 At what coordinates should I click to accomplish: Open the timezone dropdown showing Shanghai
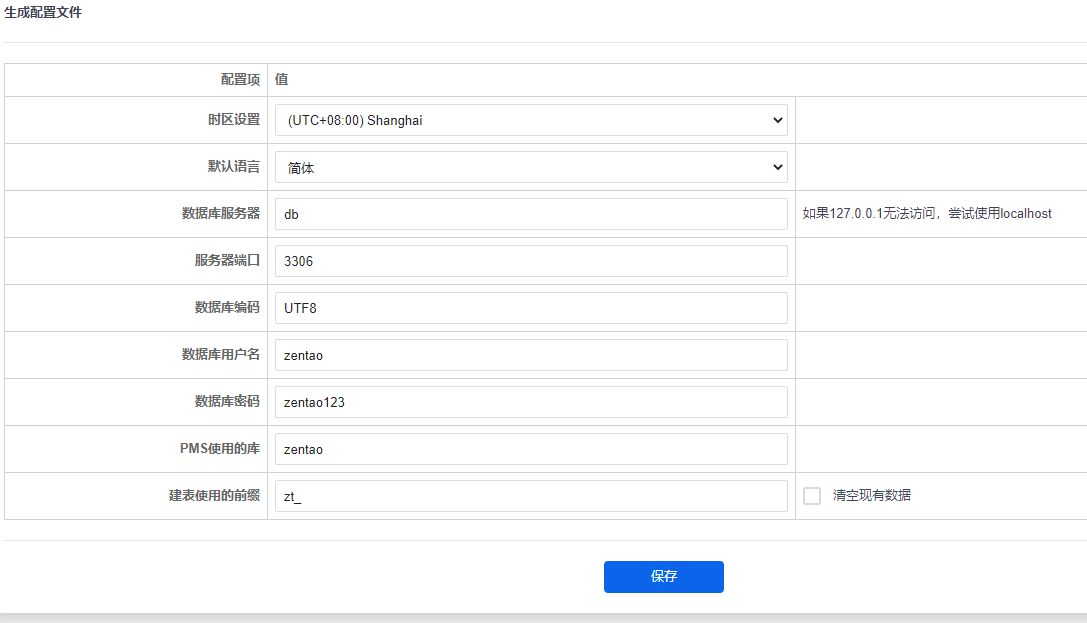pos(531,121)
